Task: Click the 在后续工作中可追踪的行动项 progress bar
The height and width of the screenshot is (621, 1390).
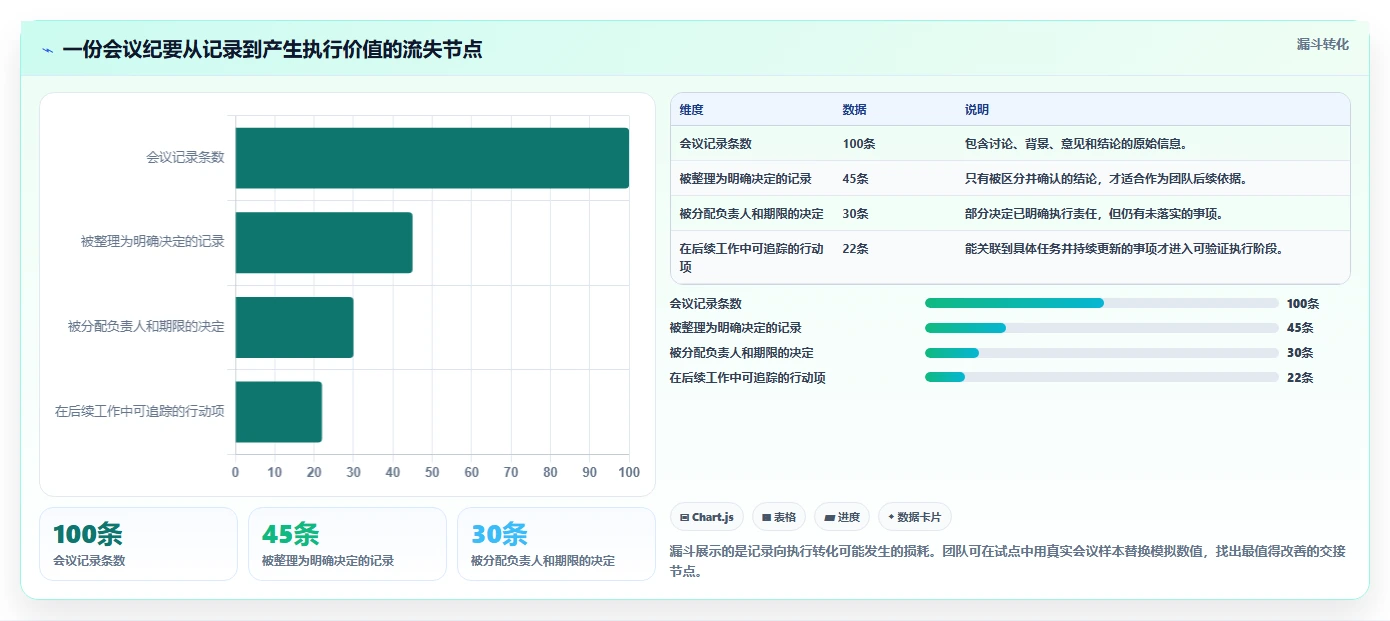Action: pyautogui.click(x=1102, y=377)
